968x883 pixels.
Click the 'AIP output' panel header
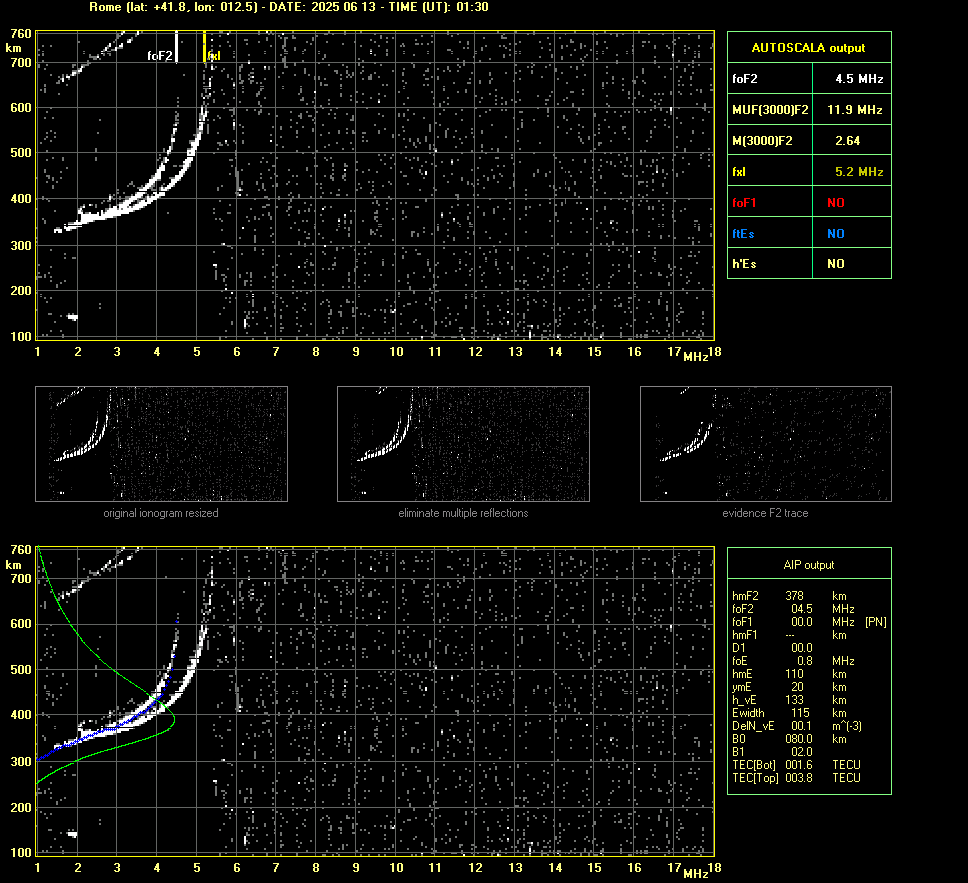click(x=809, y=565)
